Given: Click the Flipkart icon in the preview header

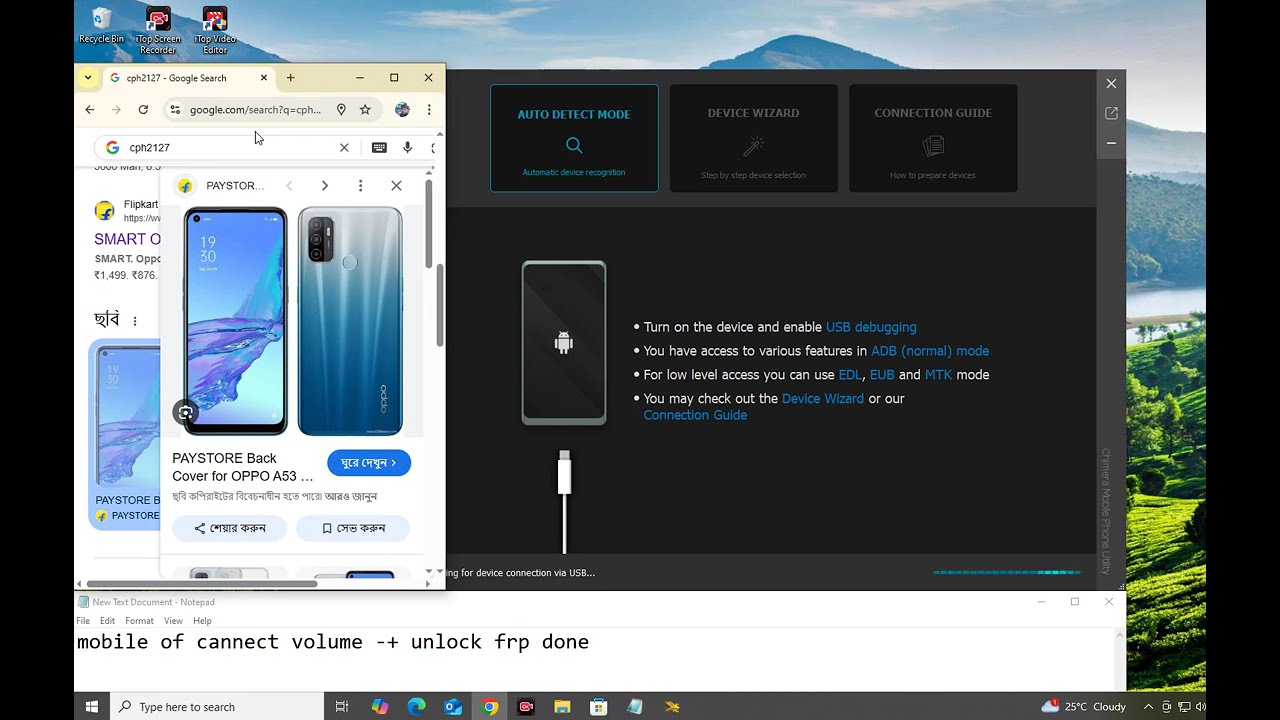Looking at the screenshot, I should coord(185,186).
